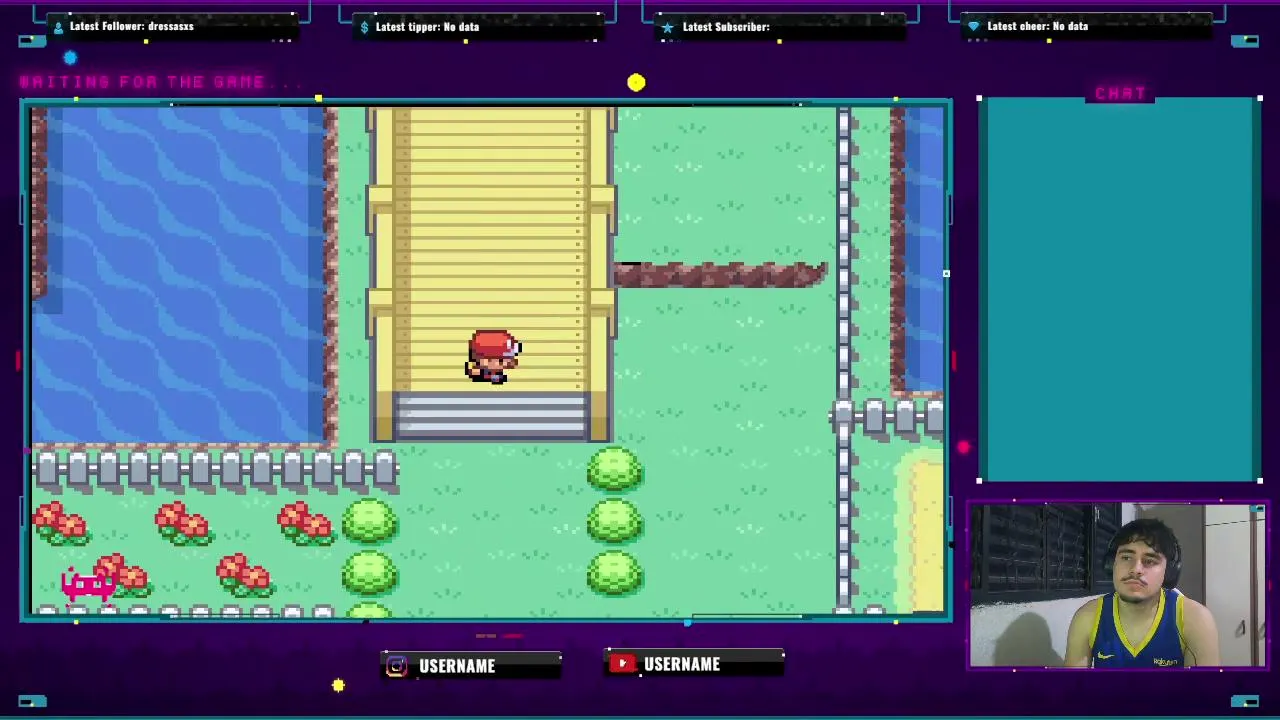Click inside the empty chat panel
Image resolution: width=1280 pixels, height=720 pixels.
[1119, 290]
